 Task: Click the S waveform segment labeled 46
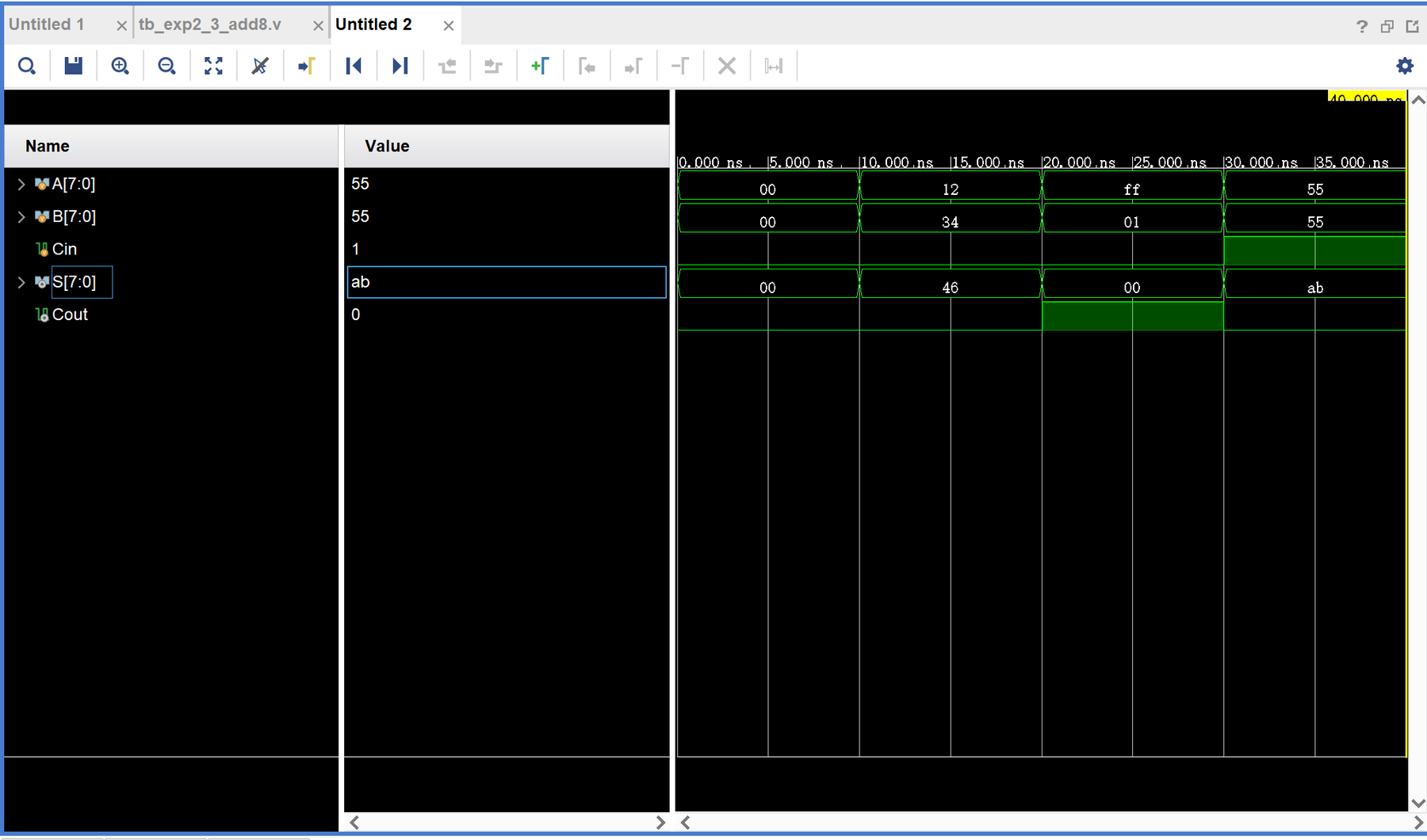[x=951, y=284]
